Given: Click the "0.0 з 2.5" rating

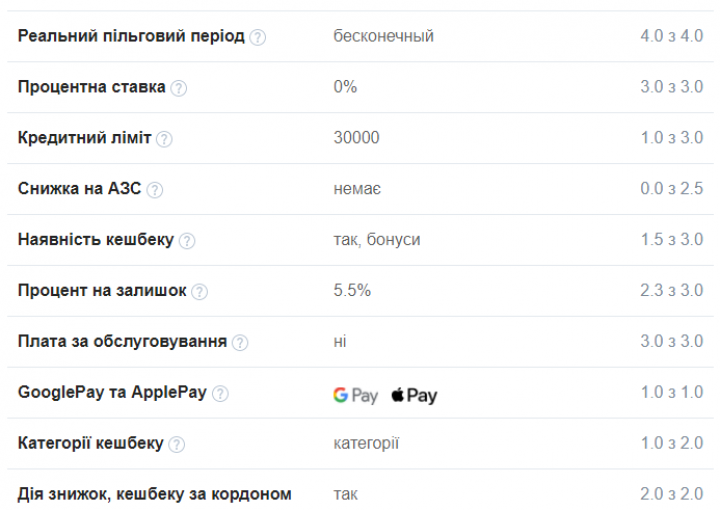Looking at the screenshot, I should pyautogui.click(x=671, y=189).
